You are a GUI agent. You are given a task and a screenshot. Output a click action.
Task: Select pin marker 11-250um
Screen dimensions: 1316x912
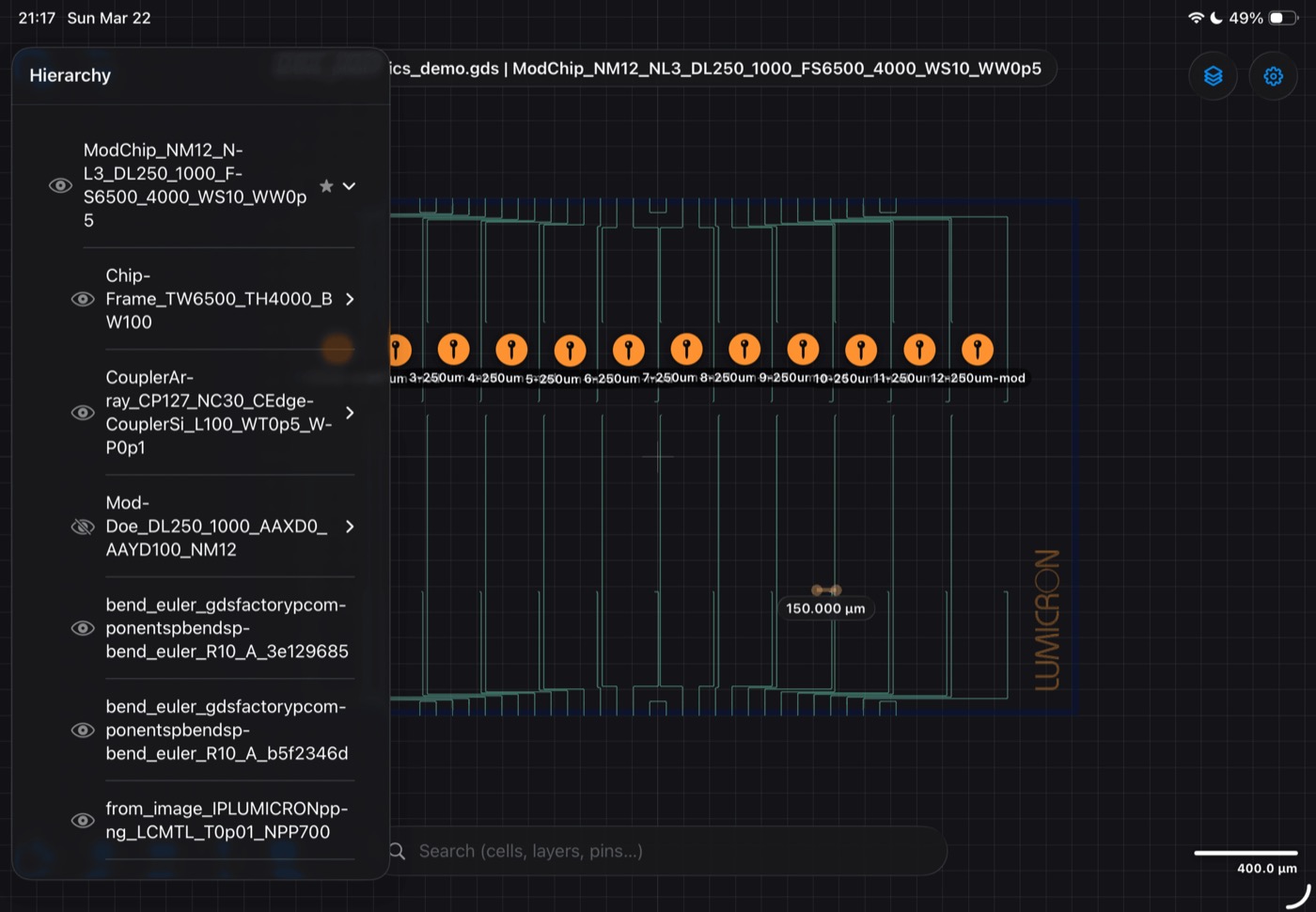coord(919,350)
